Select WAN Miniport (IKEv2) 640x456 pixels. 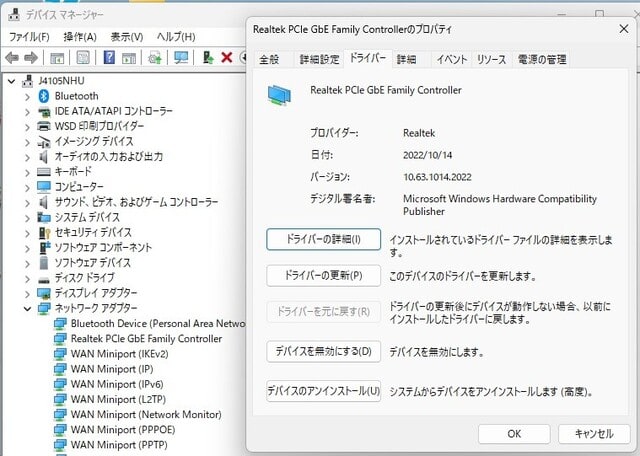(x=119, y=354)
